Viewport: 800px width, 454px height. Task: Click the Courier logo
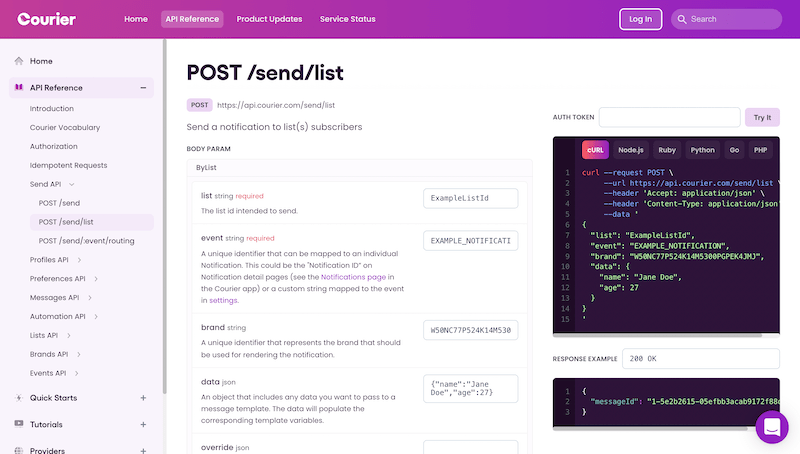click(x=46, y=18)
